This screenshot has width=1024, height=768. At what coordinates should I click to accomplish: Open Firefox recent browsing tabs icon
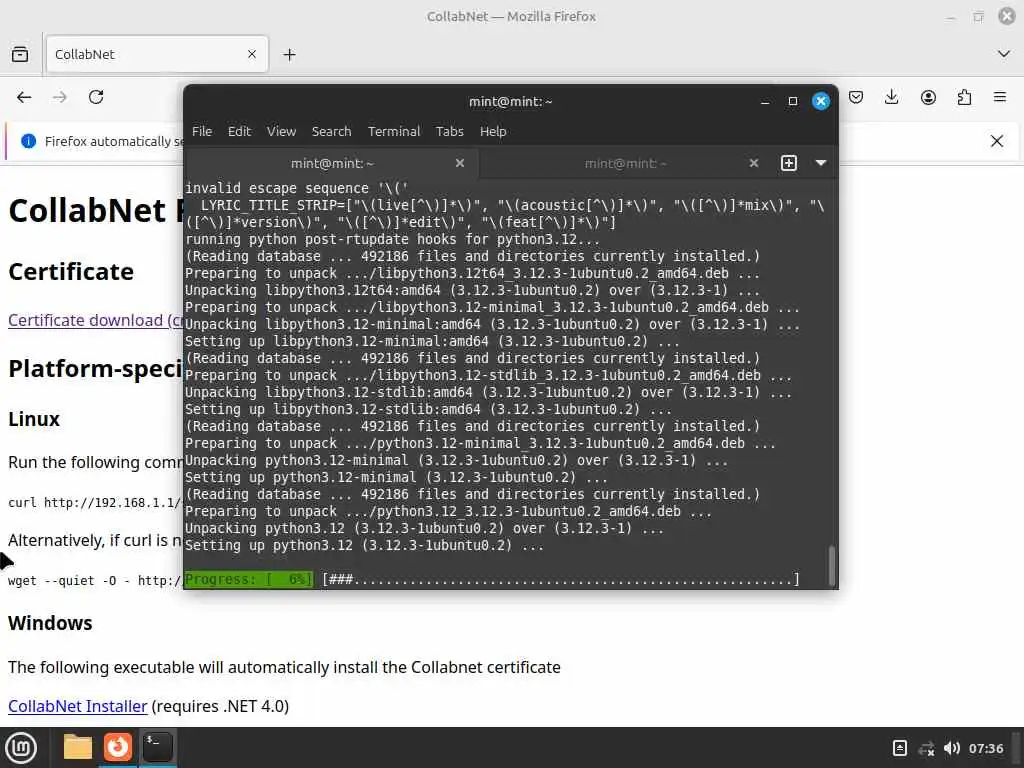pos(20,54)
